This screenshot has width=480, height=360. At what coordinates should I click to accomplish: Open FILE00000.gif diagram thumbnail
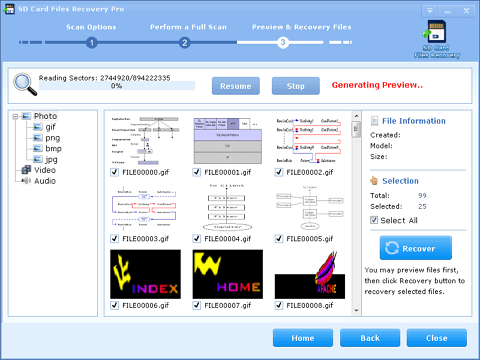145,140
